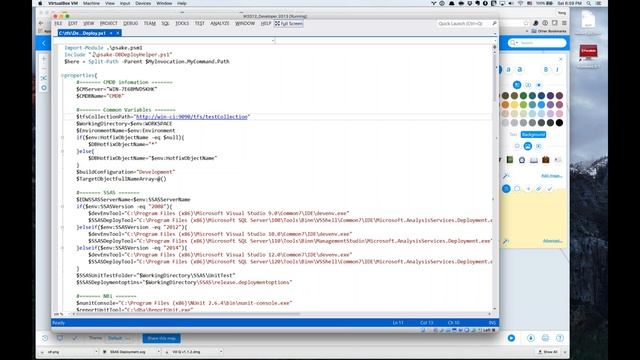The width and height of the screenshot is (640, 360).
Task: Click the small plus icon above note area
Action: (x=528, y=189)
